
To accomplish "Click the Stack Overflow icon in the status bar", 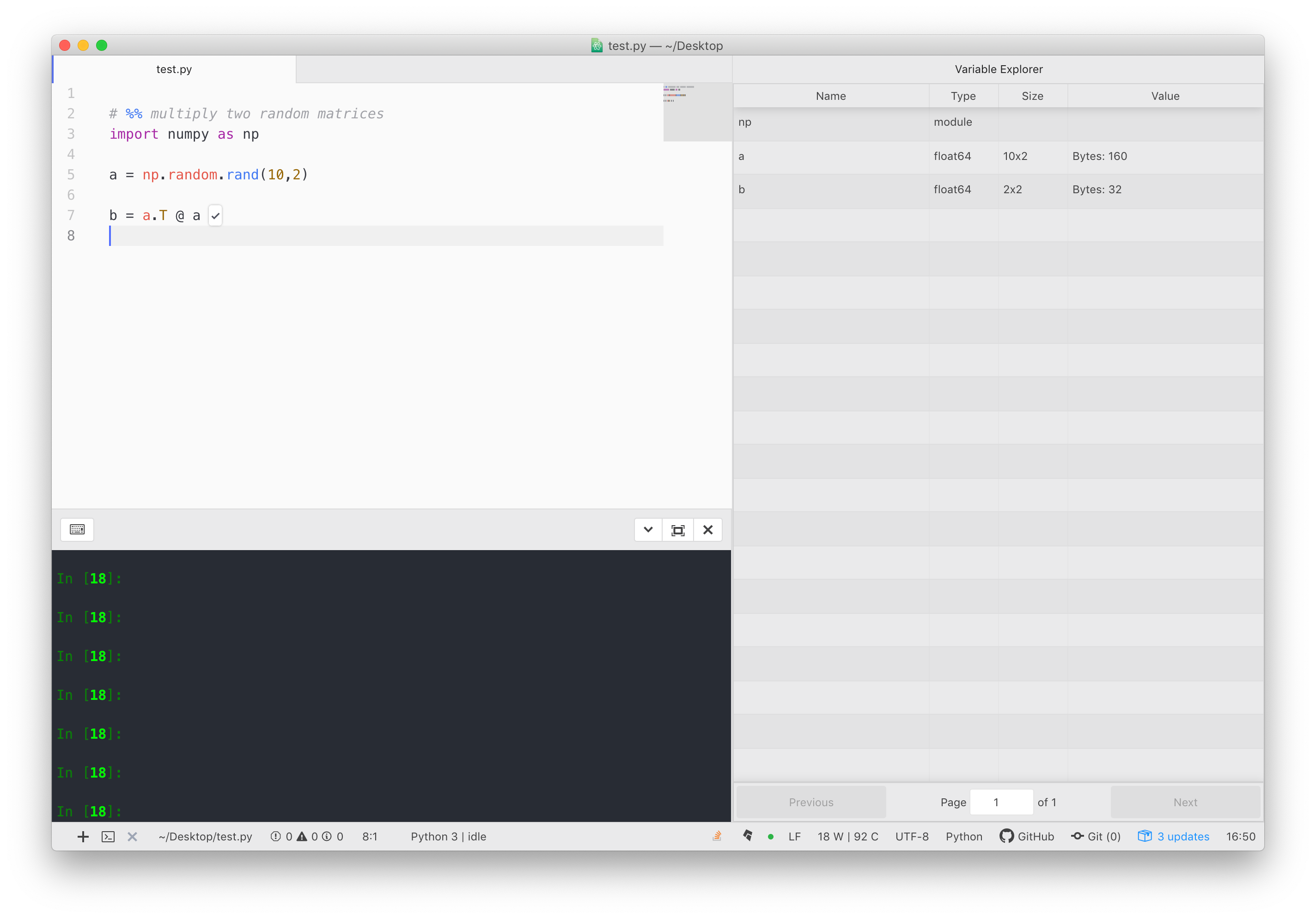I will (717, 836).
